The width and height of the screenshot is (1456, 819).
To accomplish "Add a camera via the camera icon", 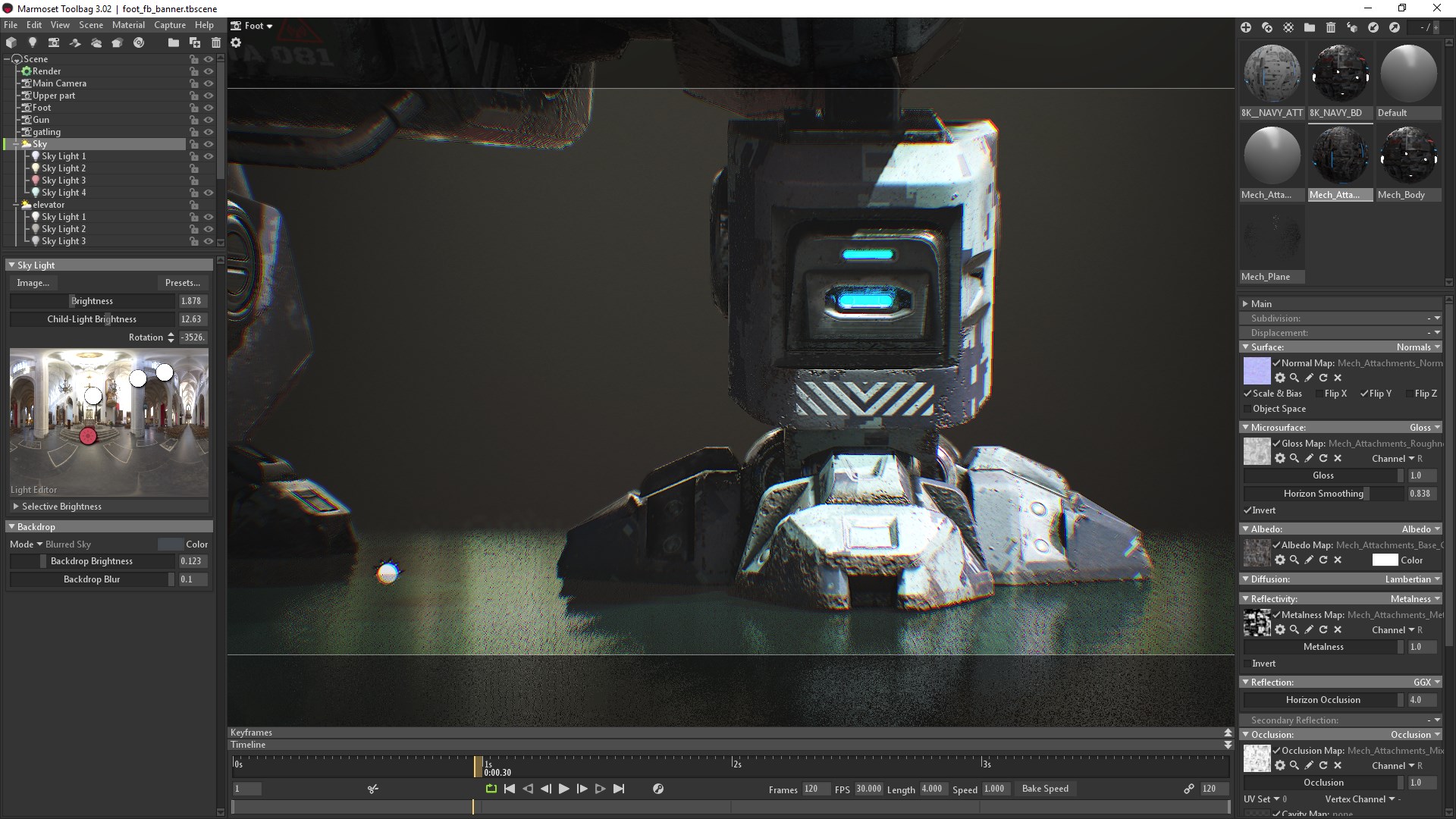I will (53, 43).
